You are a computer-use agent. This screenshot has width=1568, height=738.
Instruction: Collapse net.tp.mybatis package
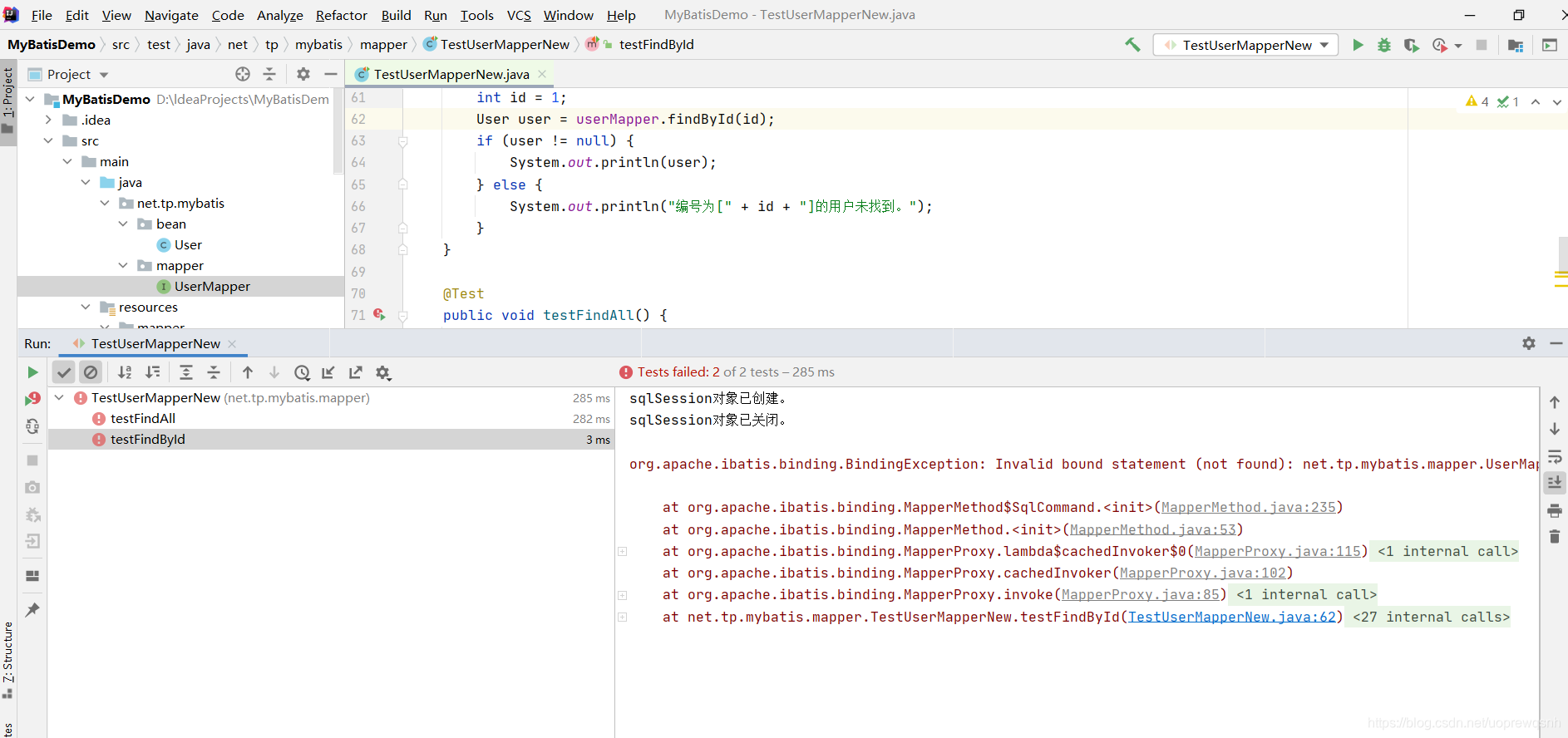(x=105, y=203)
